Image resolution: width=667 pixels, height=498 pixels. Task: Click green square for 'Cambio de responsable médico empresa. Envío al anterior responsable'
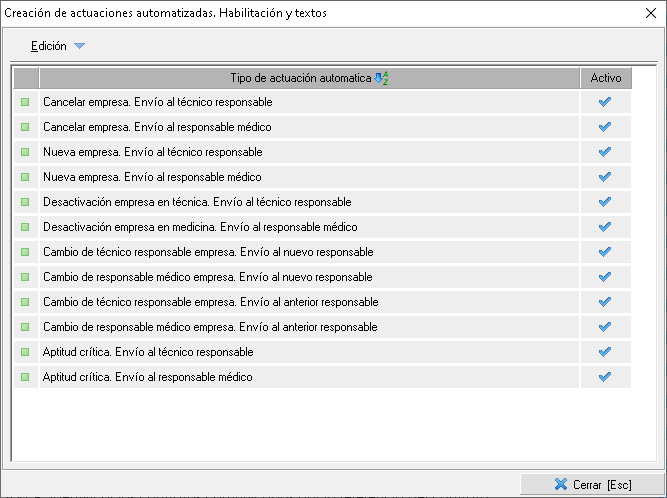point(25,327)
